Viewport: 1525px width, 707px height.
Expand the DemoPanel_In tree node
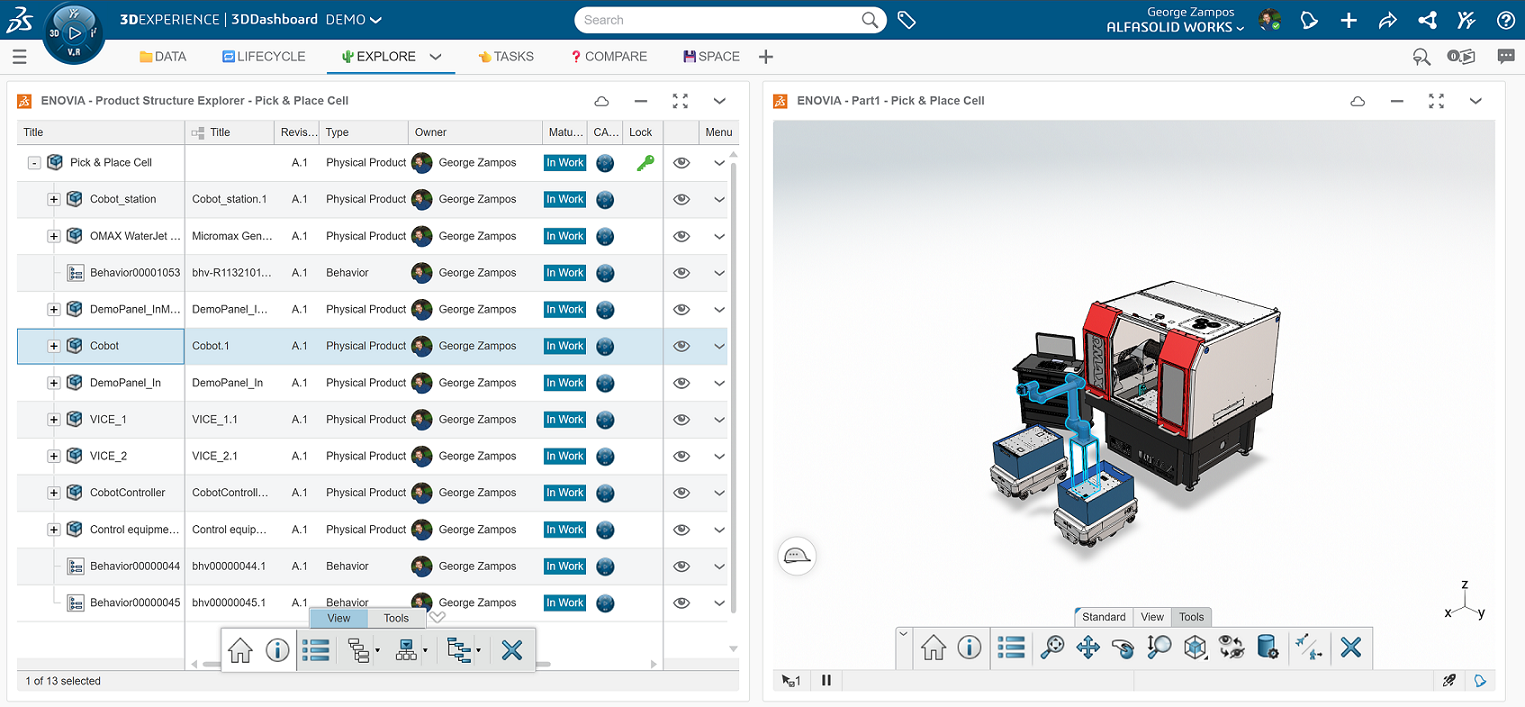click(54, 383)
